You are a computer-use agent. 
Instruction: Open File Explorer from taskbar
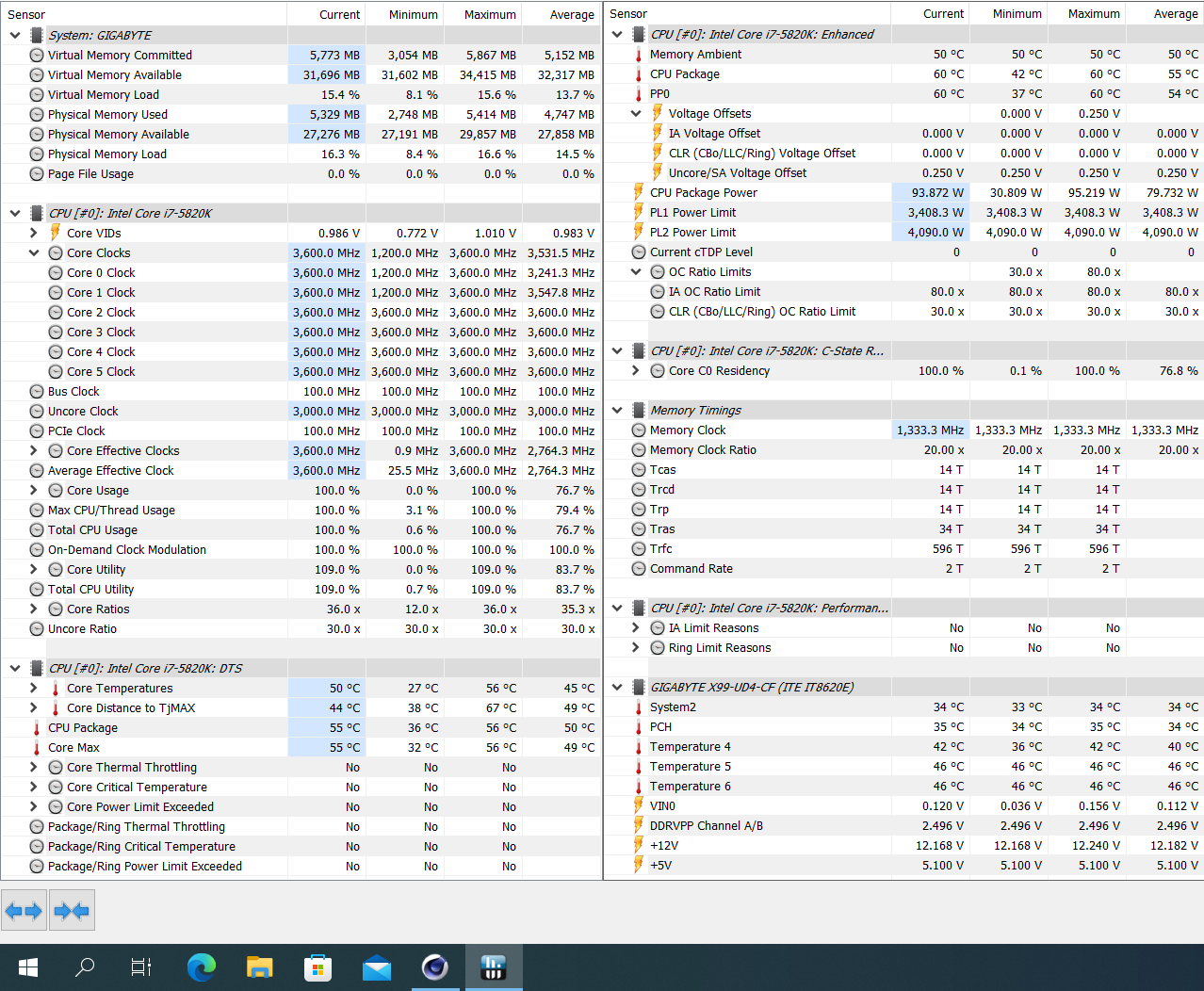coord(259,967)
